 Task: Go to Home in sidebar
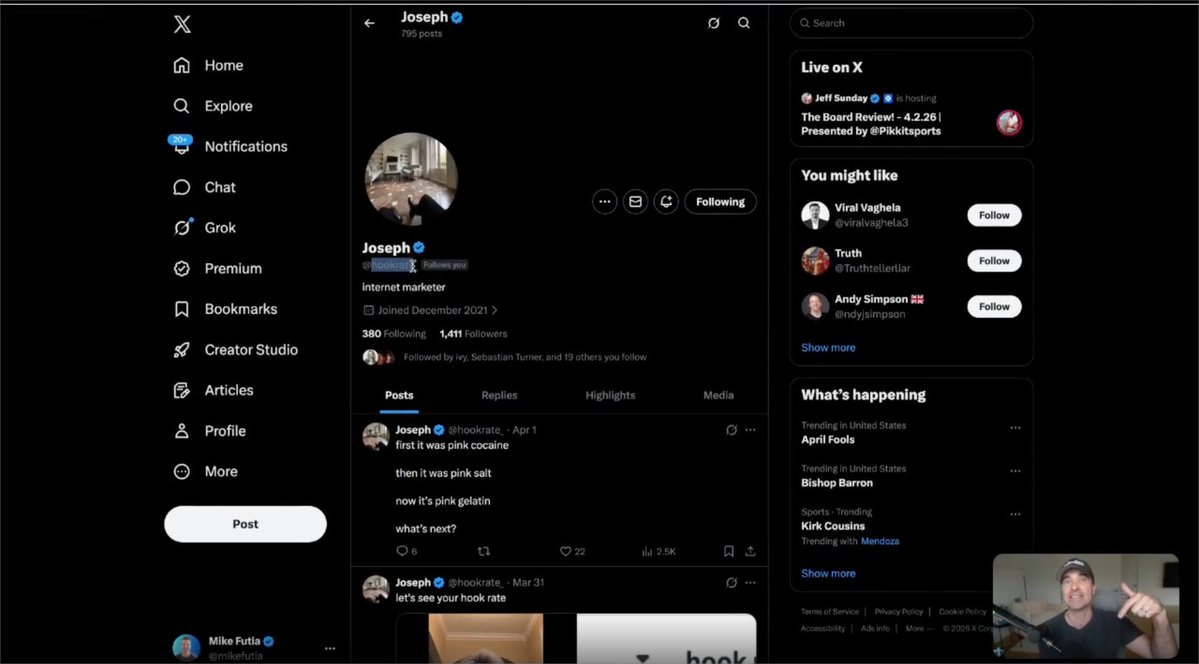click(x=208, y=66)
